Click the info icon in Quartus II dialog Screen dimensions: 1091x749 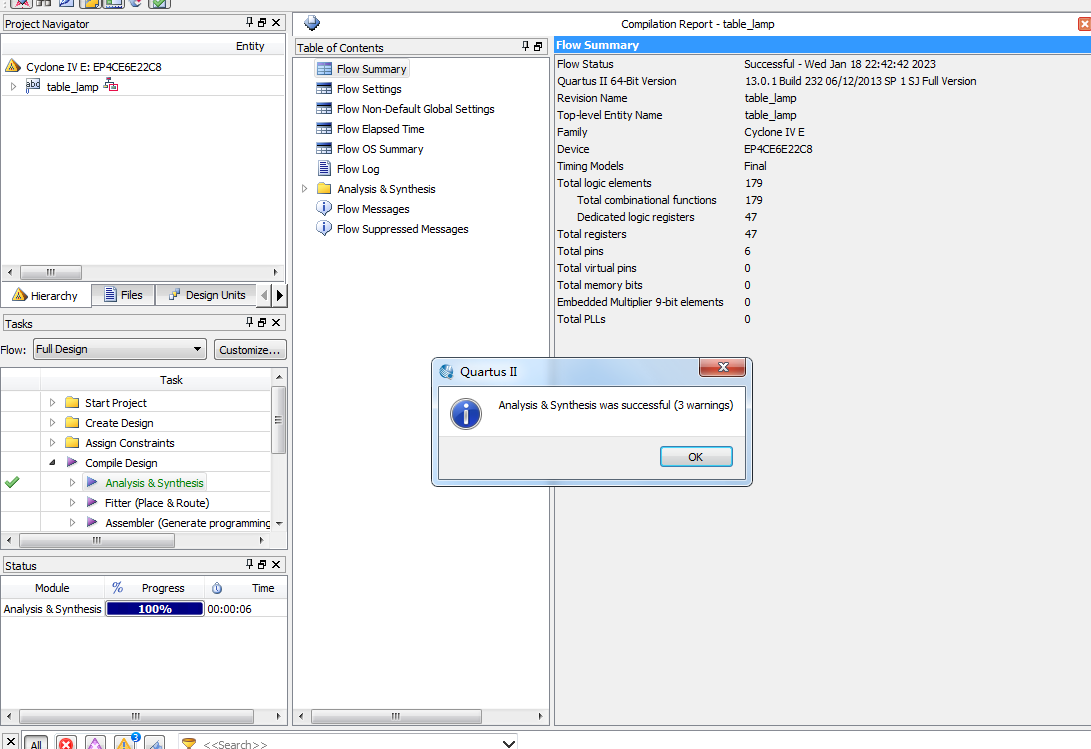(466, 414)
